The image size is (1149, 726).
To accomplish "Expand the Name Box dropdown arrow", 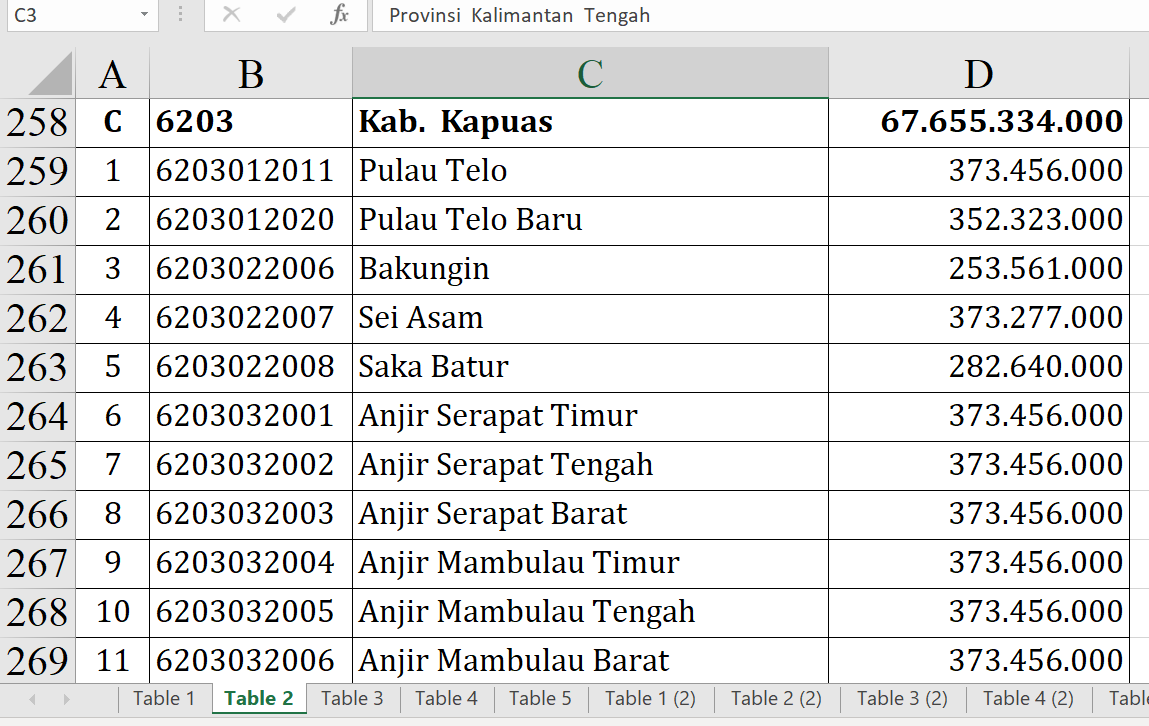I will tap(145, 15).
